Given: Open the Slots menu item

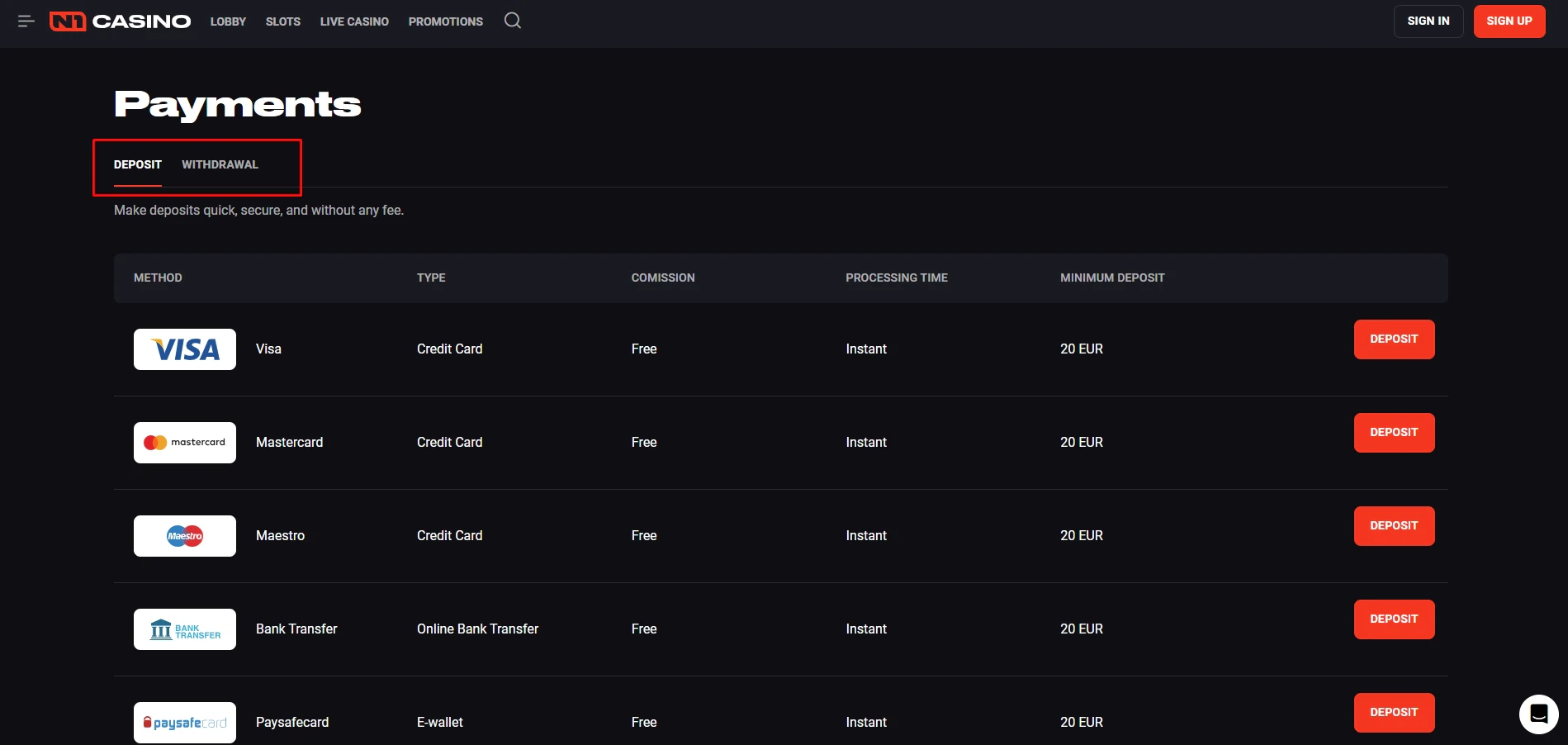Looking at the screenshot, I should 283,21.
